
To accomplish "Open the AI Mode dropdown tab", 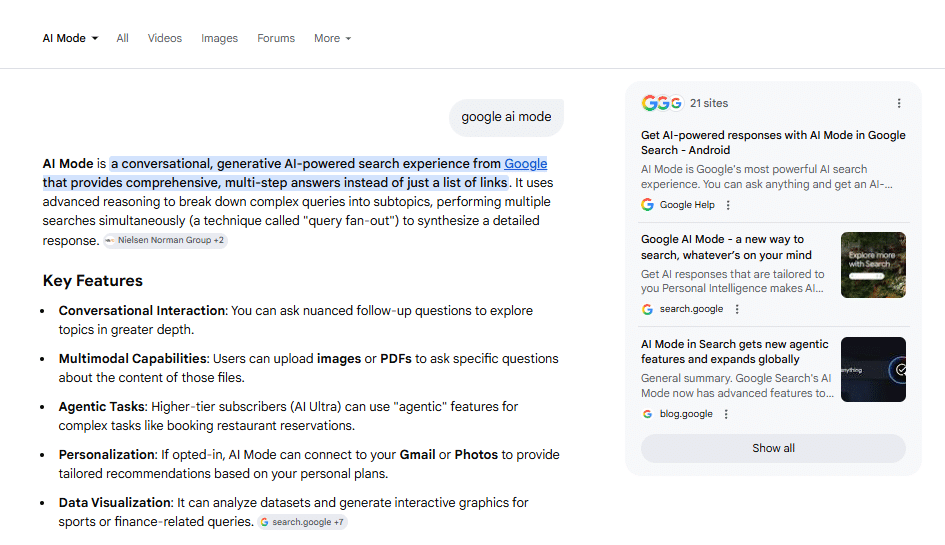I will pos(70,38).
